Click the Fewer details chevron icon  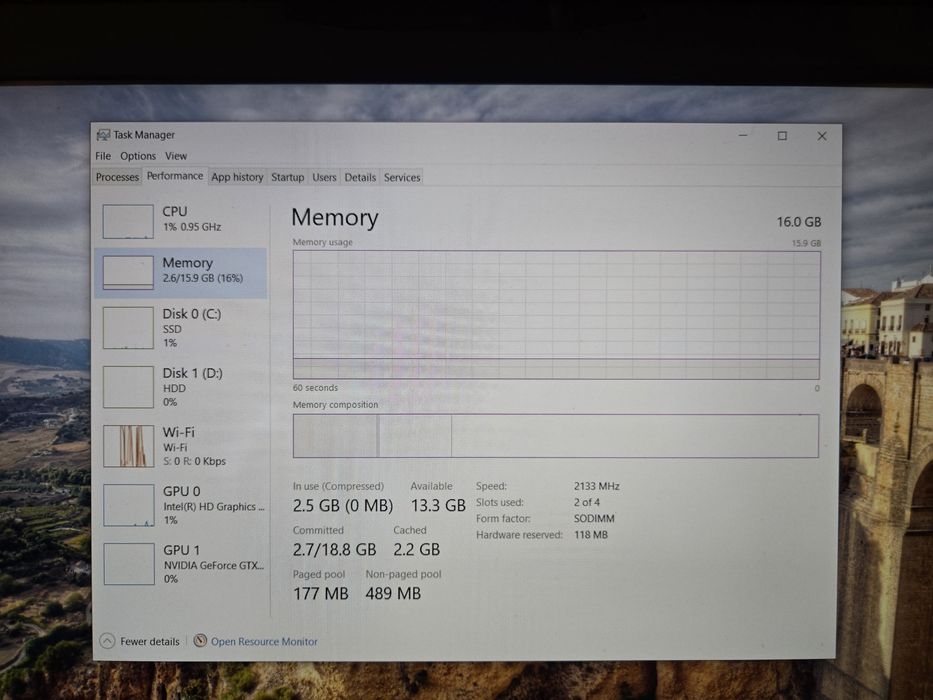107,641
